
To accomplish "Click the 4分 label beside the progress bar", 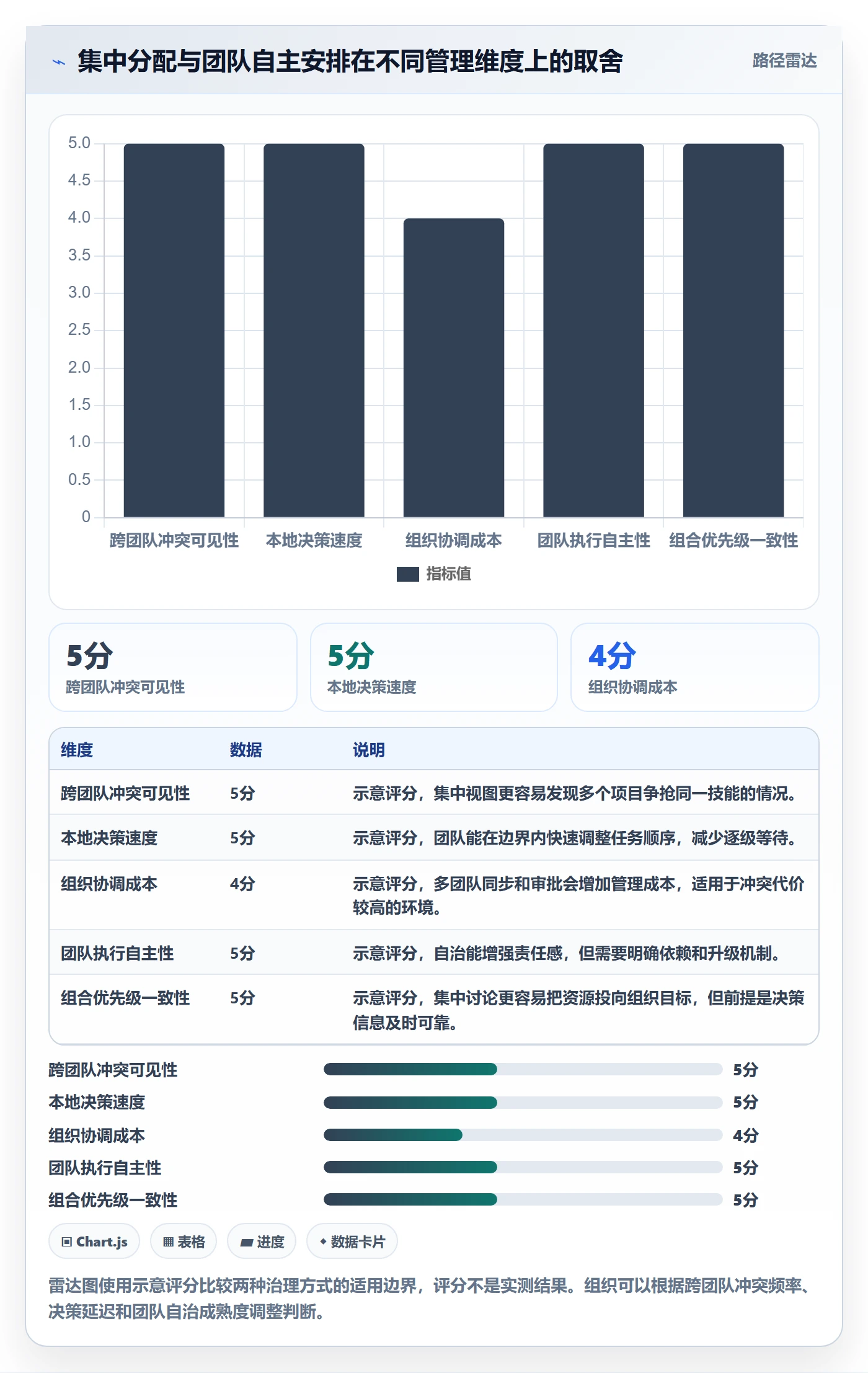I will (x=746, y=1135).
